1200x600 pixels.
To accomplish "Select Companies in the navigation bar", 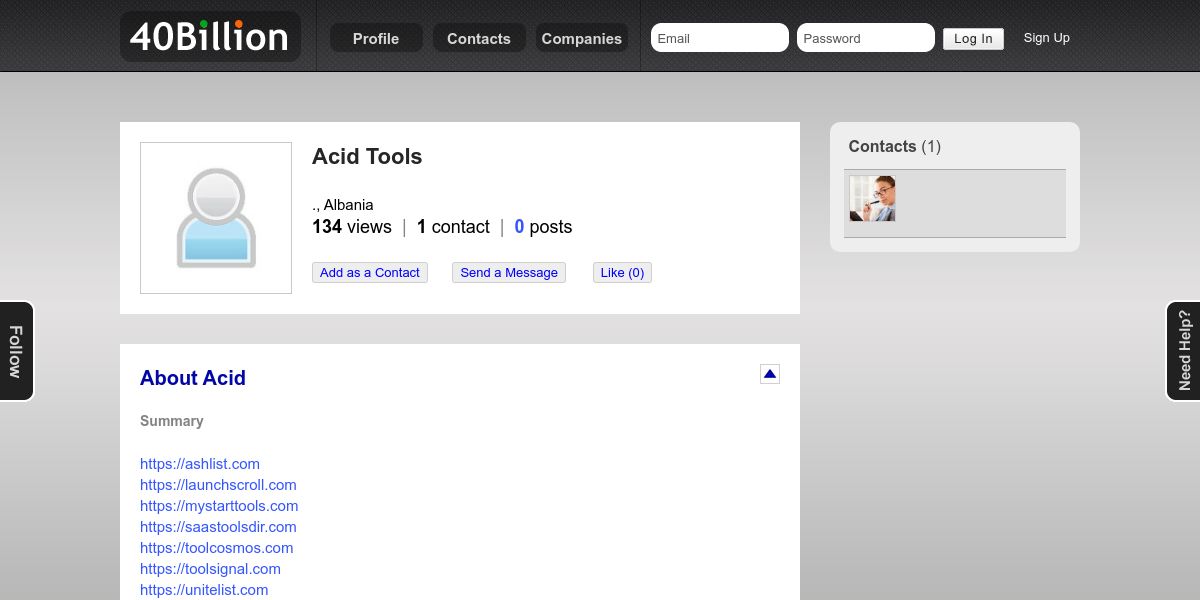I will [582, 39].
